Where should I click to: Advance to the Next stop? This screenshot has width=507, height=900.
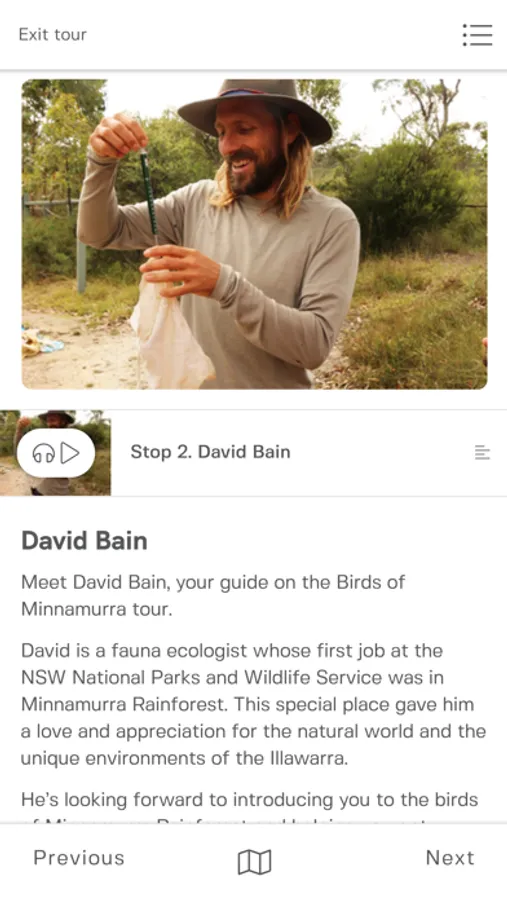coord(450,858)
